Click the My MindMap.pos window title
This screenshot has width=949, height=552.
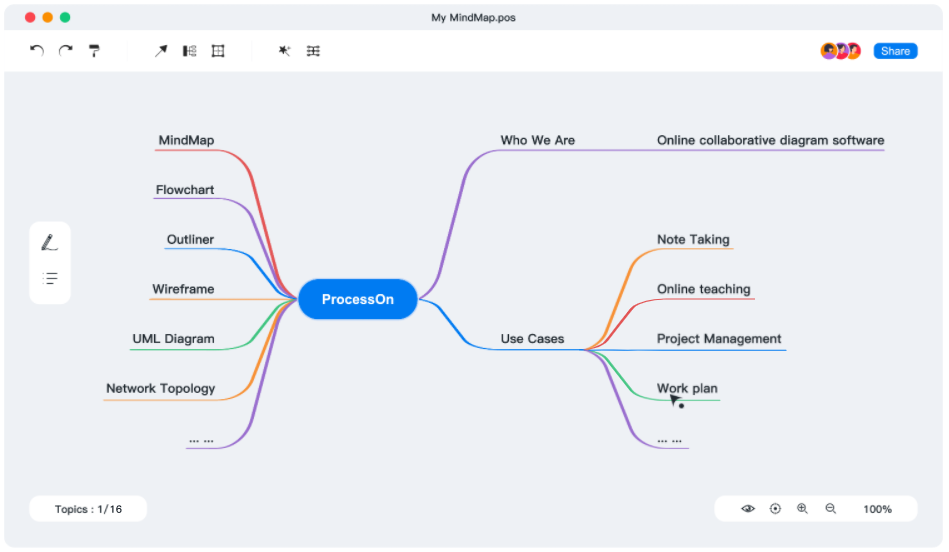473,18
